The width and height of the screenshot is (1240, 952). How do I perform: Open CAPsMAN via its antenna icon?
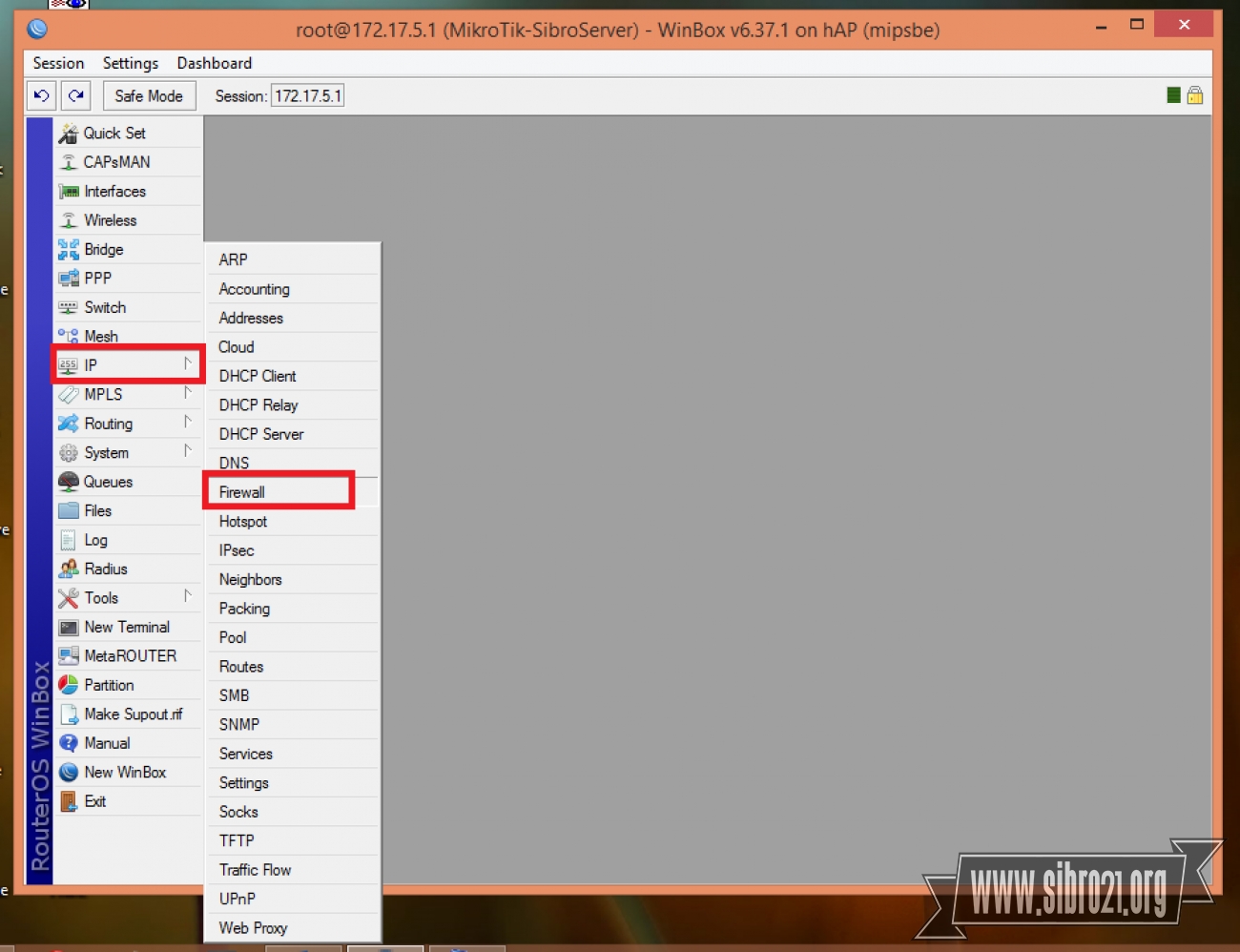[x=68, y=162]
